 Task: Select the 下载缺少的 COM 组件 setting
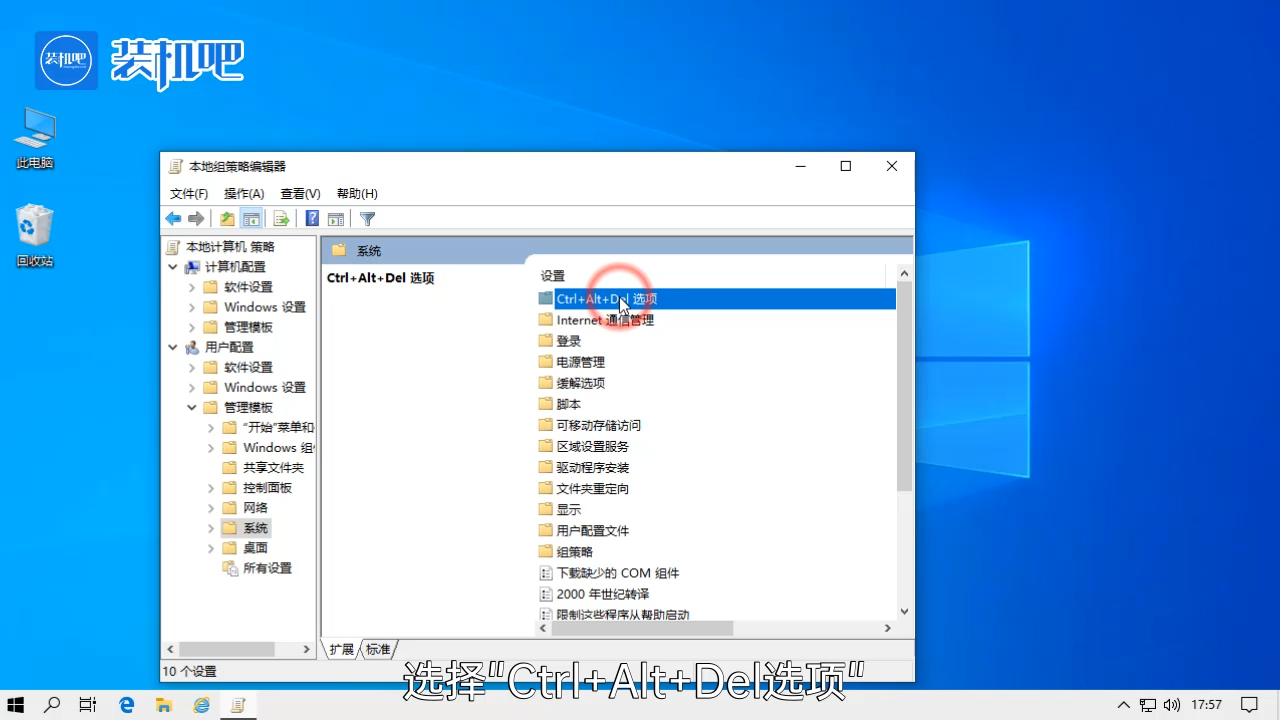617,572
